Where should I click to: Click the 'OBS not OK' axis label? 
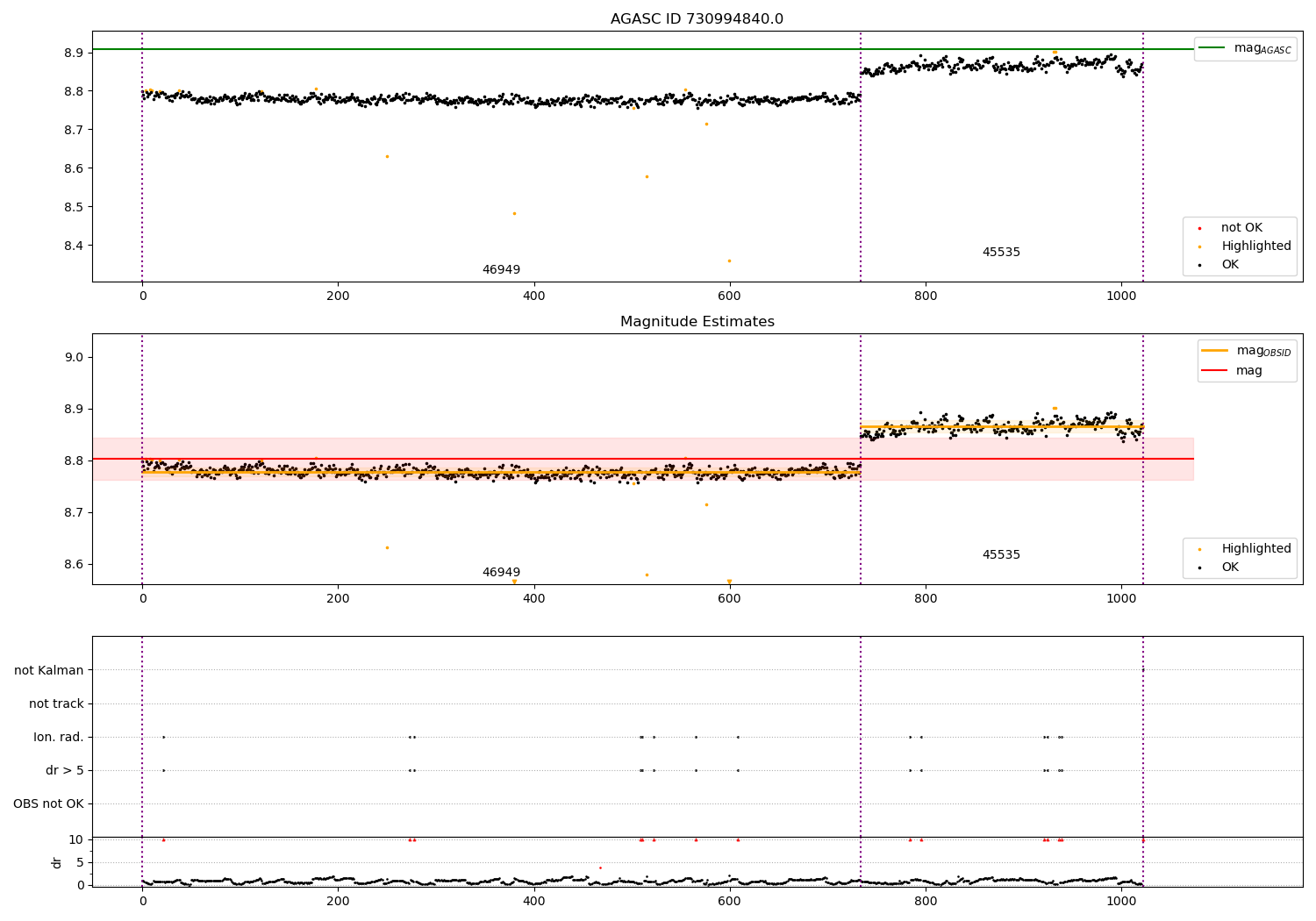pyautogui.click(x=48, y=804)
